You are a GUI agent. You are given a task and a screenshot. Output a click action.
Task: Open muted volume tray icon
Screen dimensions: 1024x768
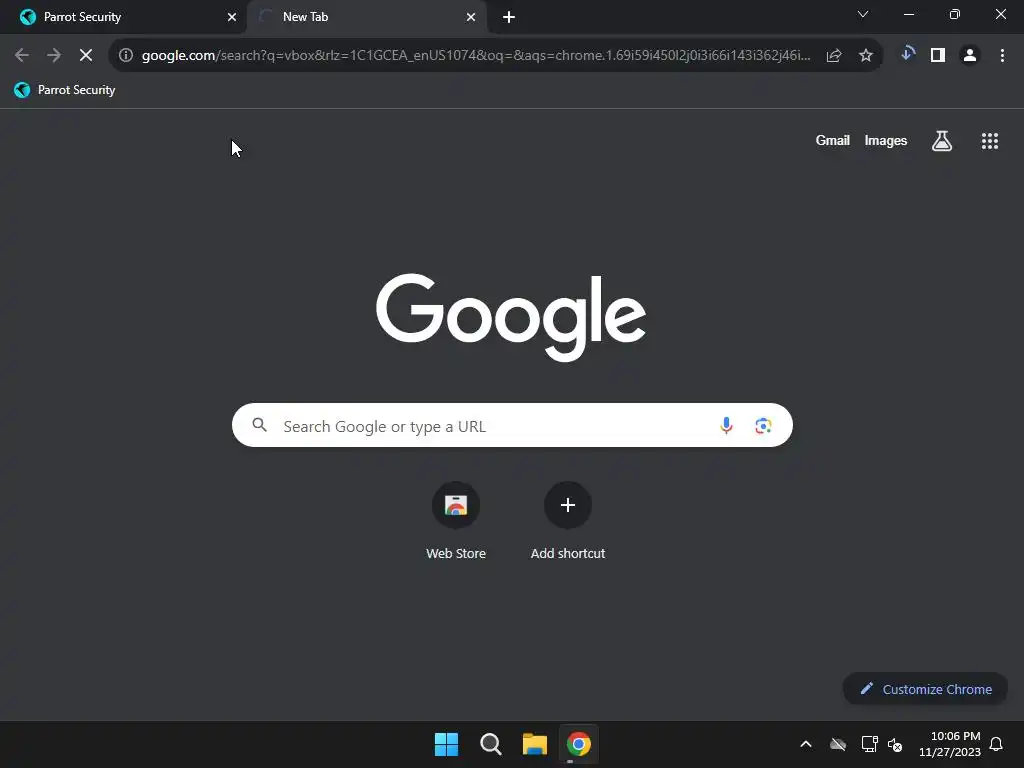(x=895, y=744)
